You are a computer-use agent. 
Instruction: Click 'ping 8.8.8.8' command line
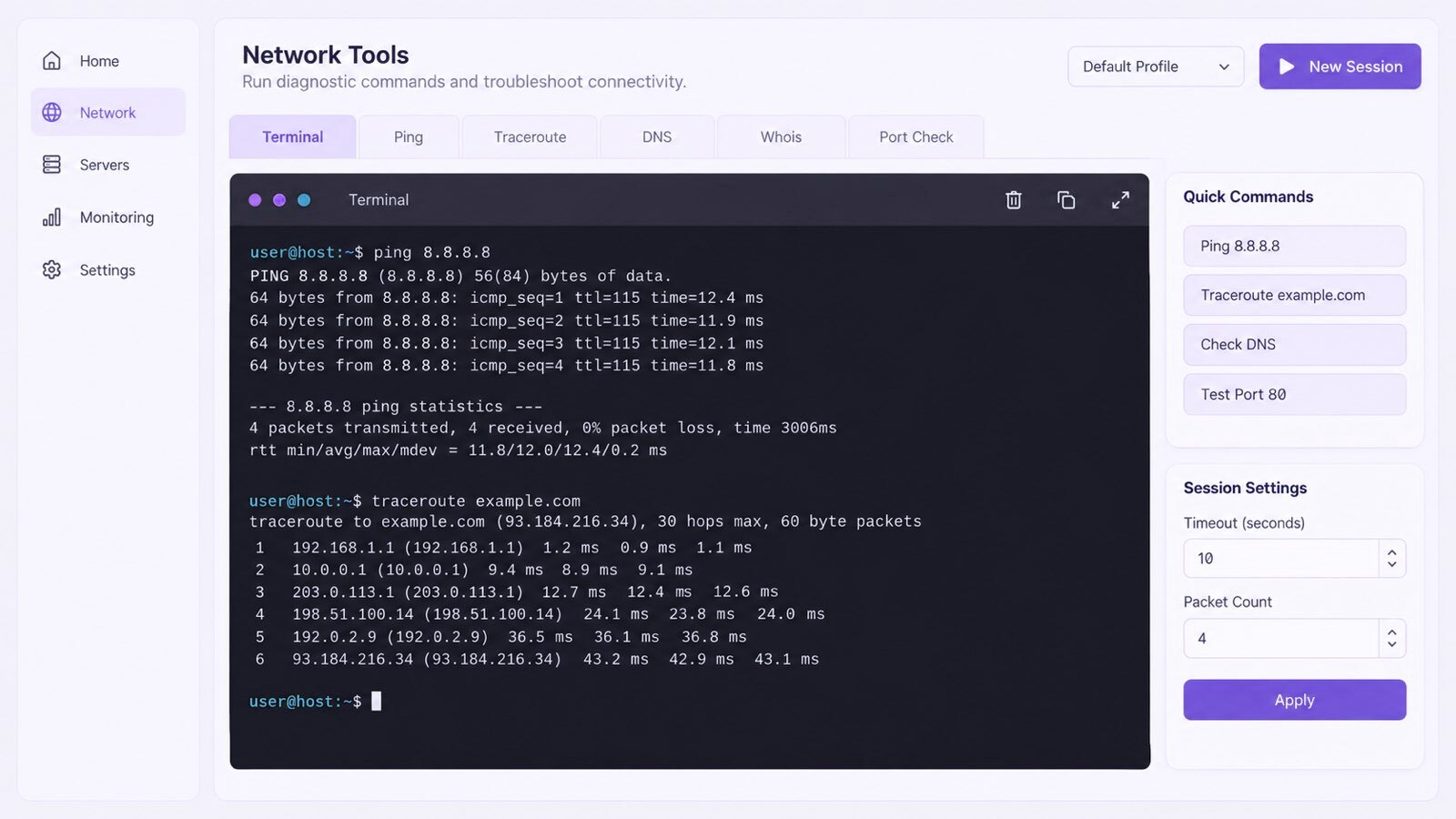[370, 253]
